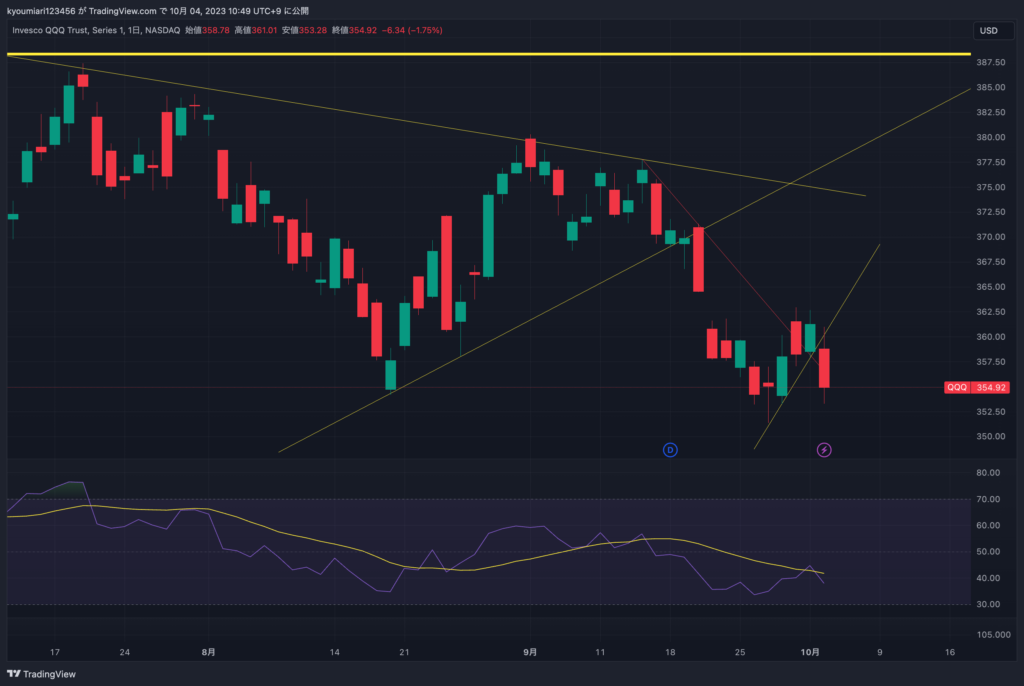Click the 385.00 price axis label

point(991,87)
